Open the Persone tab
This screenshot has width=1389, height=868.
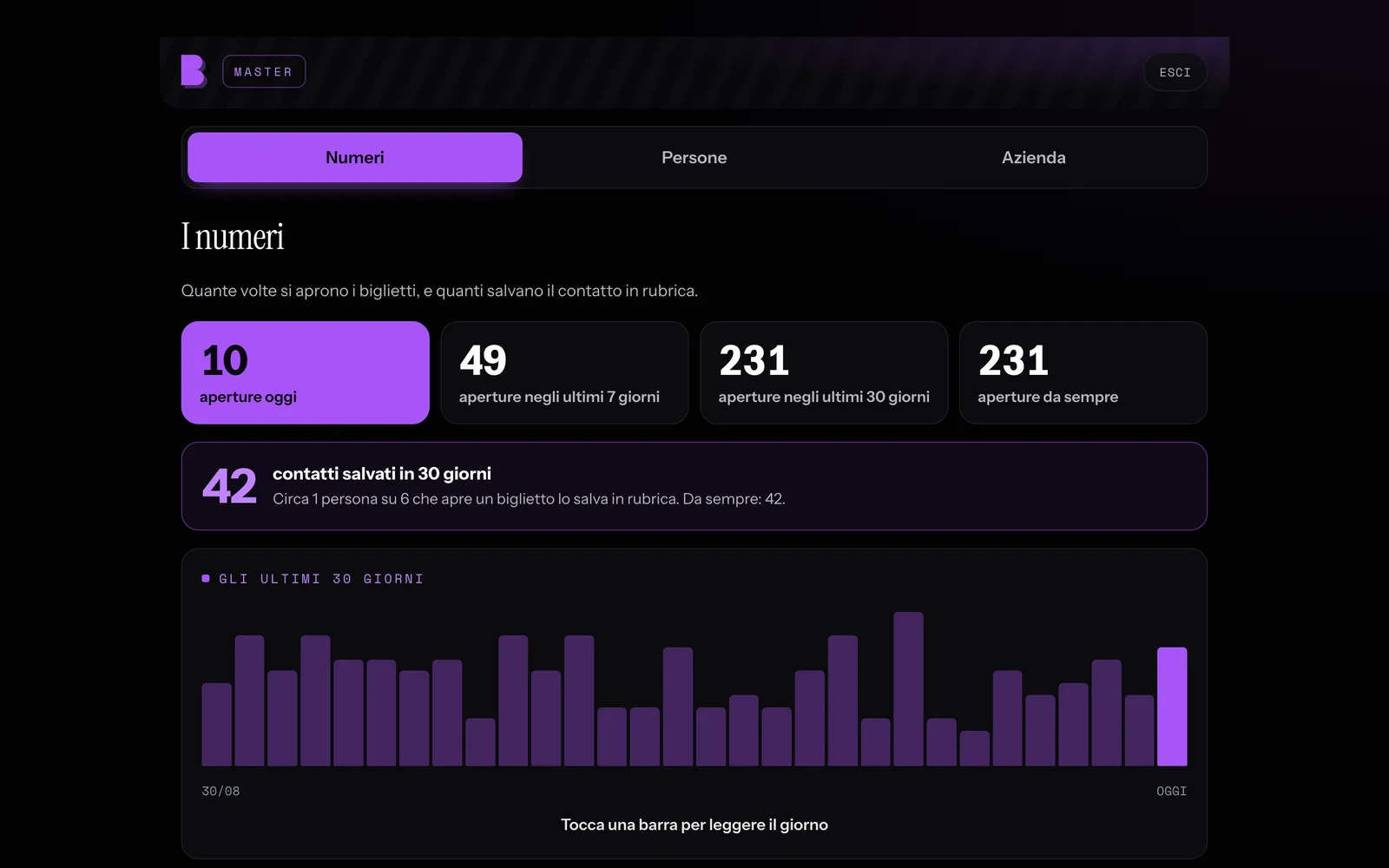694,157
